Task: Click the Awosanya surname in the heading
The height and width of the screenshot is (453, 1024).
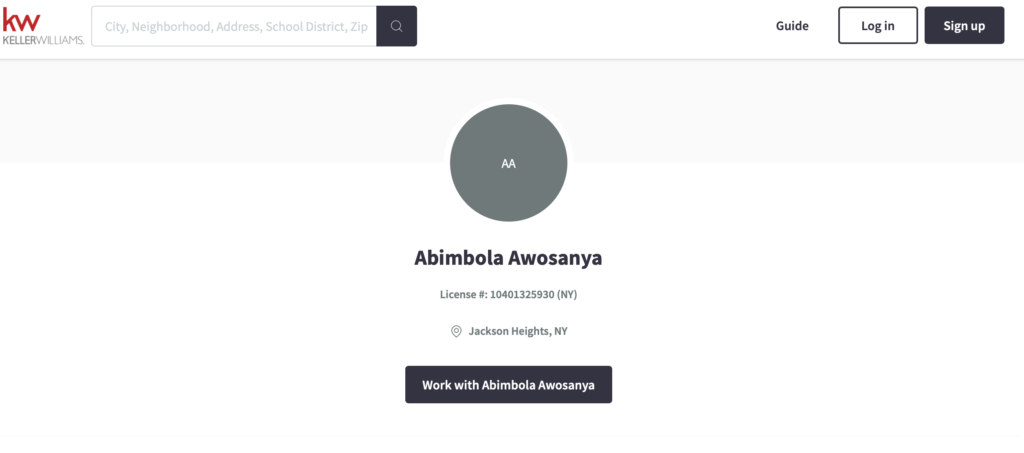Action: [x=557, y=258]
